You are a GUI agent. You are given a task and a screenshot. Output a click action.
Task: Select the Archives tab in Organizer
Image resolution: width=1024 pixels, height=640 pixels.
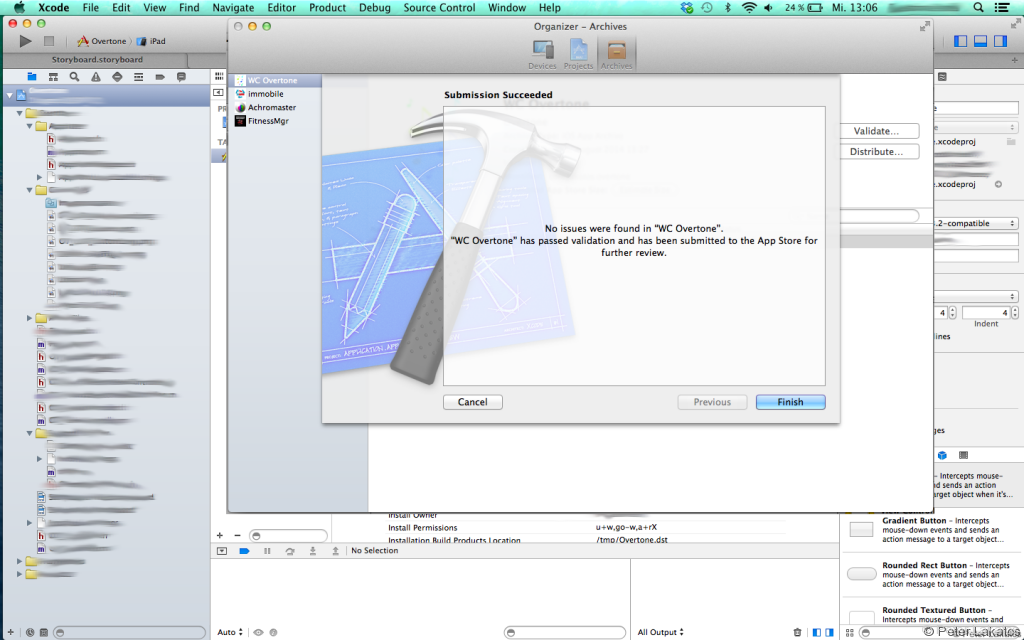click(x=616, y=55)
